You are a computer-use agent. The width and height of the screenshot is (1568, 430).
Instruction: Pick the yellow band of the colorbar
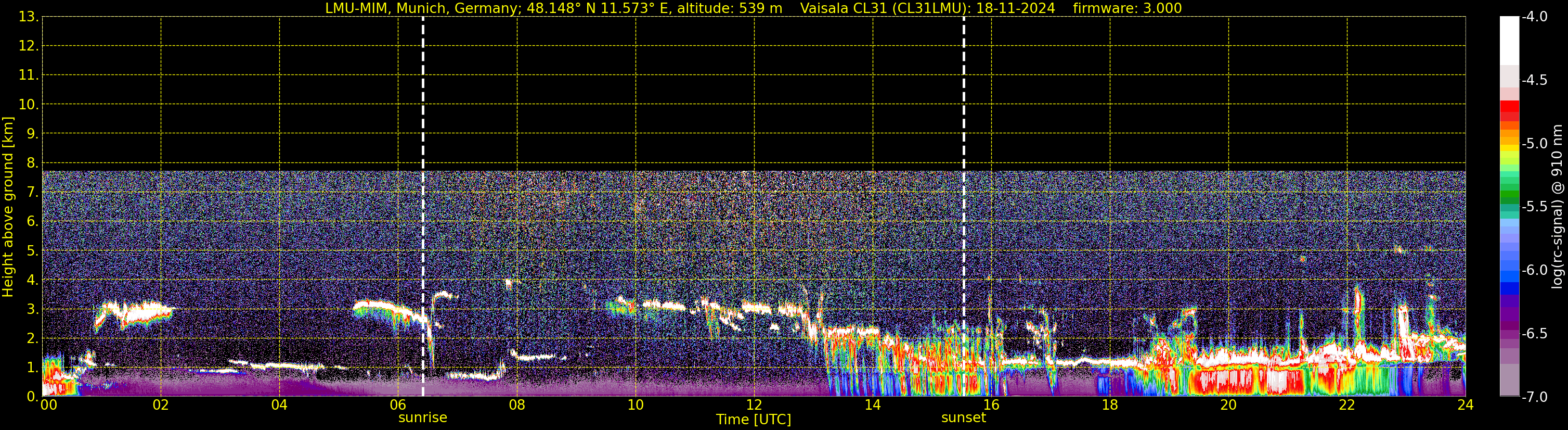coord(1510,148)
